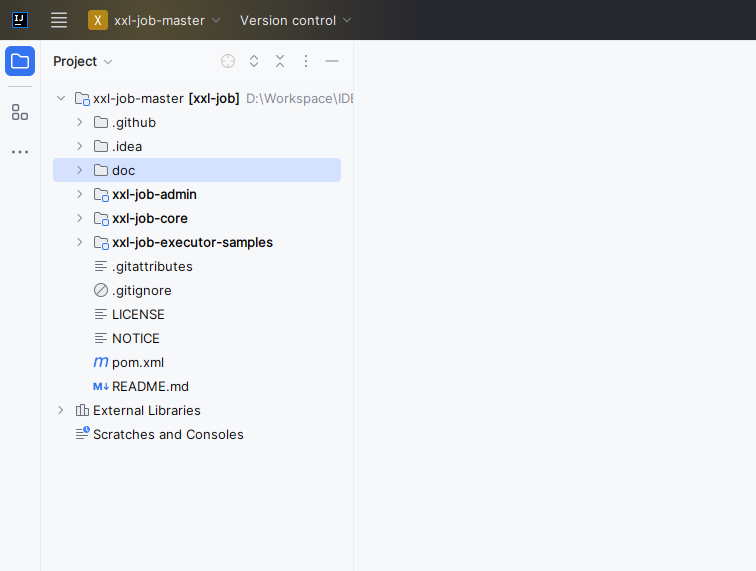
Task: Expand the xxl-job-admin module
Action: 80,194
